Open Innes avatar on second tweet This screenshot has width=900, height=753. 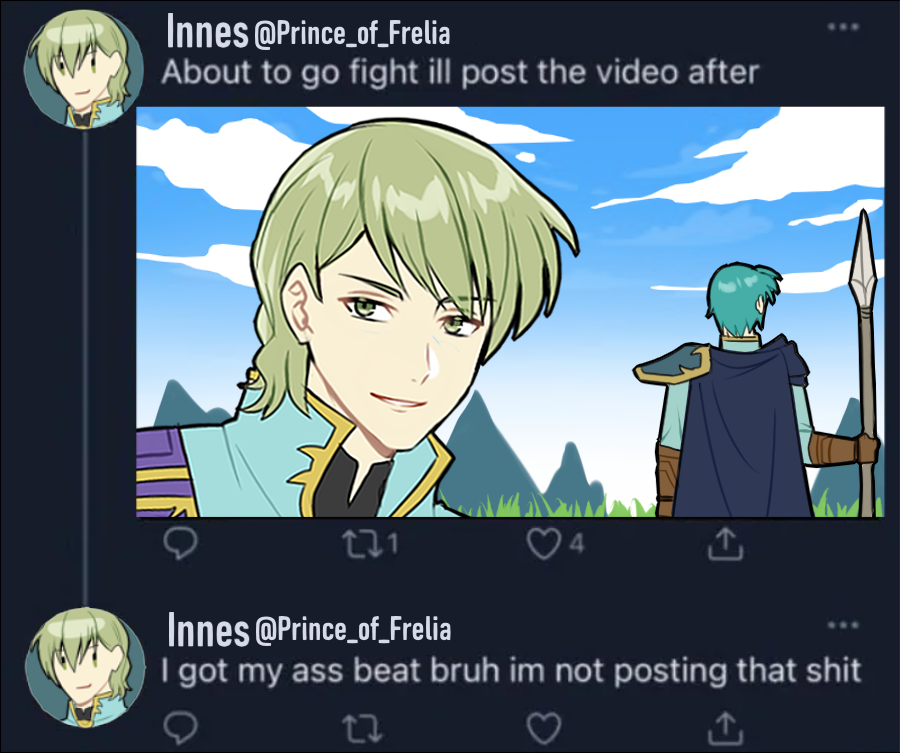[x=85, y=667]
